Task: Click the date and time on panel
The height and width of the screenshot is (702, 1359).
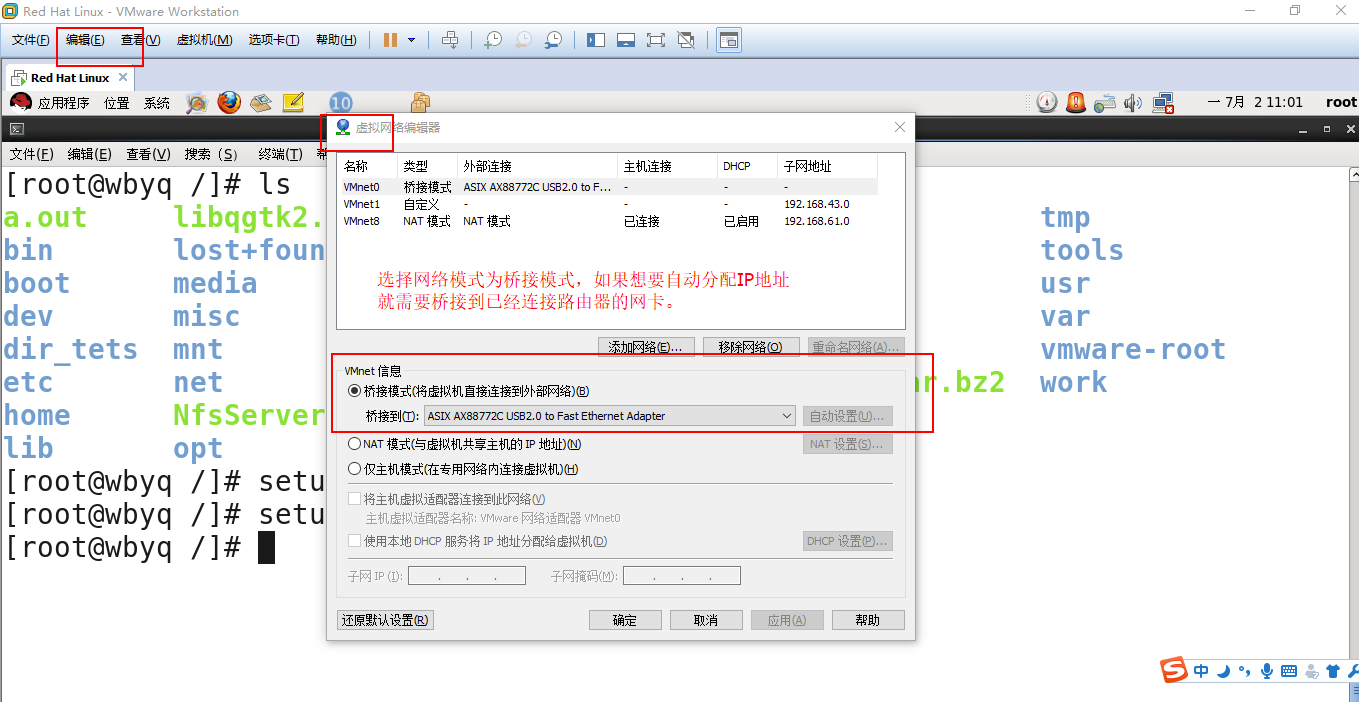Action: (1255, 102)
